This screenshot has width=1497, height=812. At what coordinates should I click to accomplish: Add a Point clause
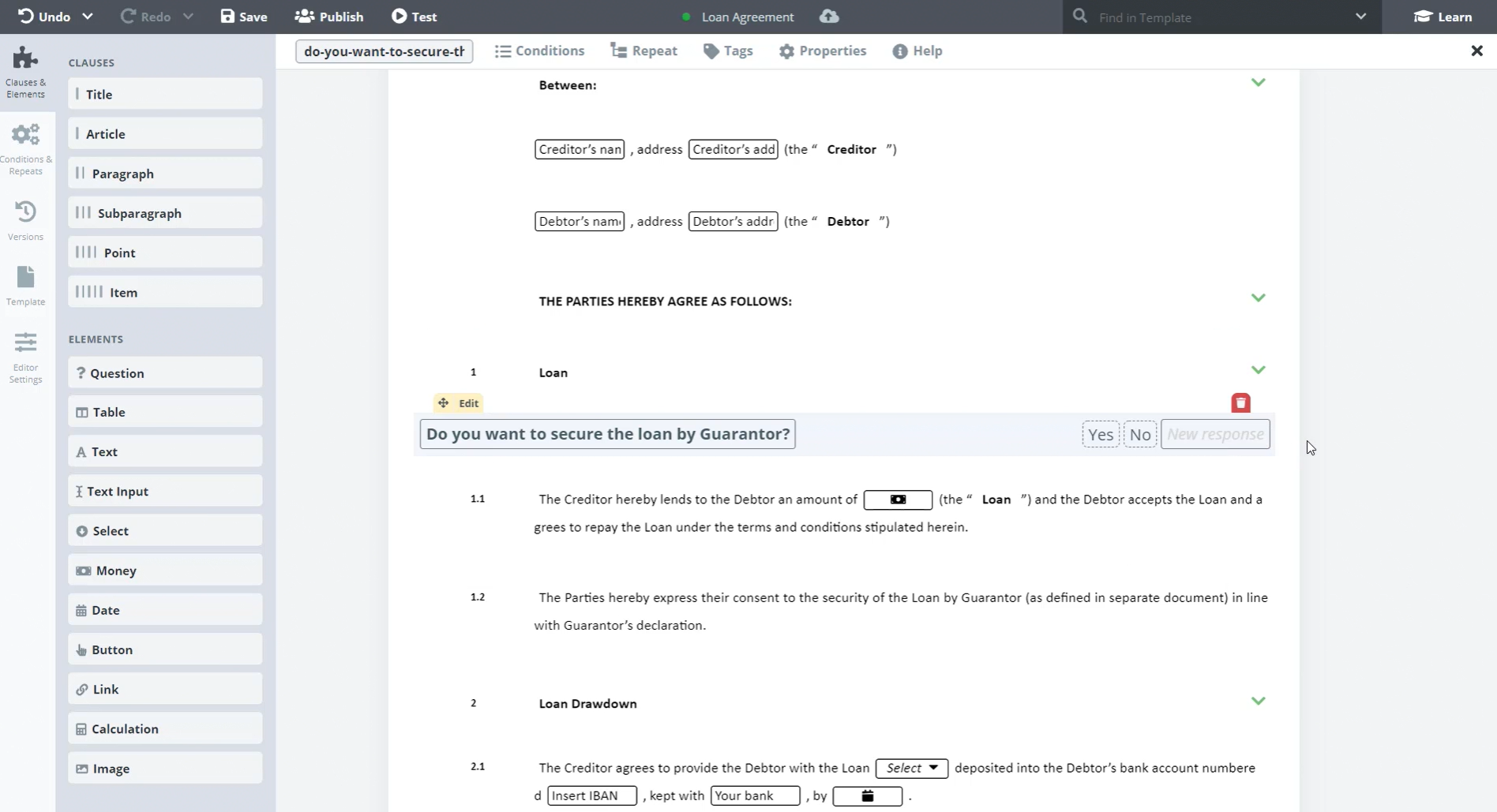click(x=165, y=252)
